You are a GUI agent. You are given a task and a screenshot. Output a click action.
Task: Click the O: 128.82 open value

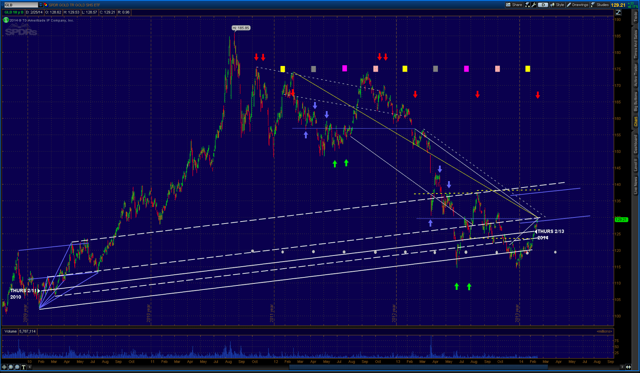(53, 12)
